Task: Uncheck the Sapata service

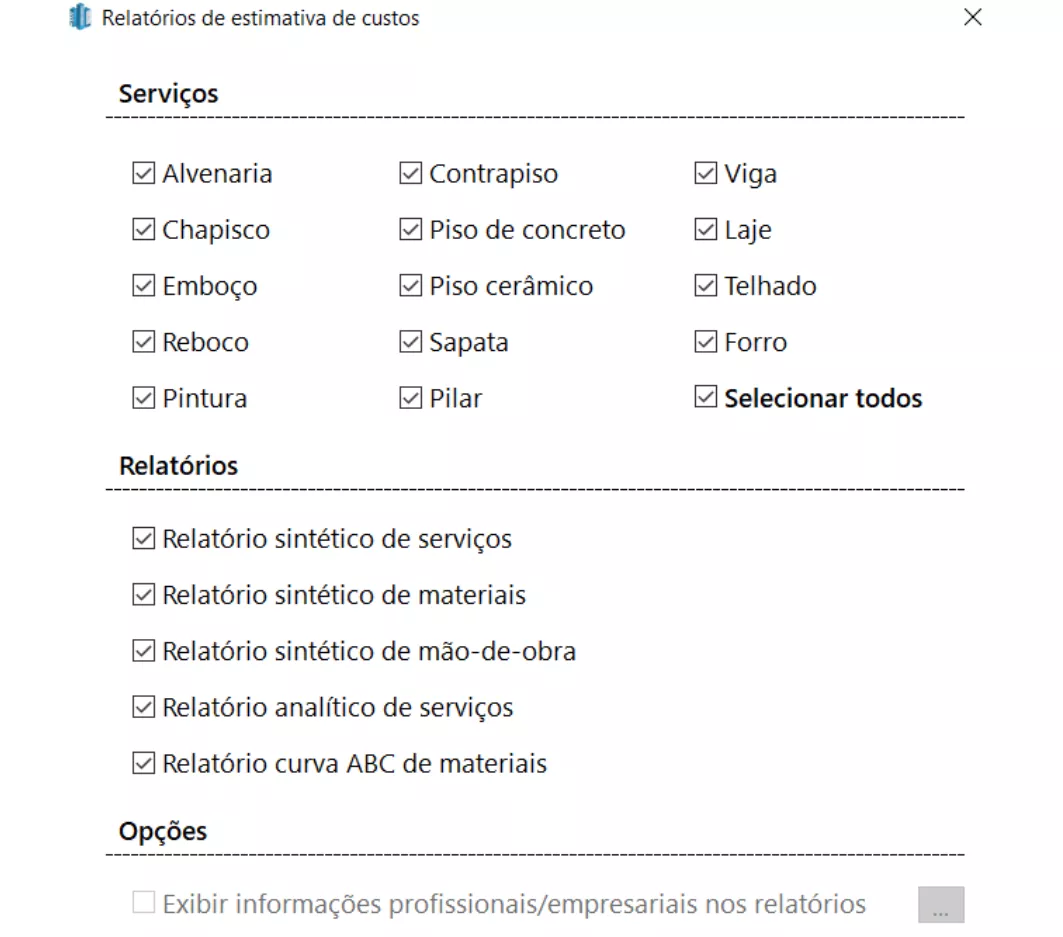Action: pos(410,342)
